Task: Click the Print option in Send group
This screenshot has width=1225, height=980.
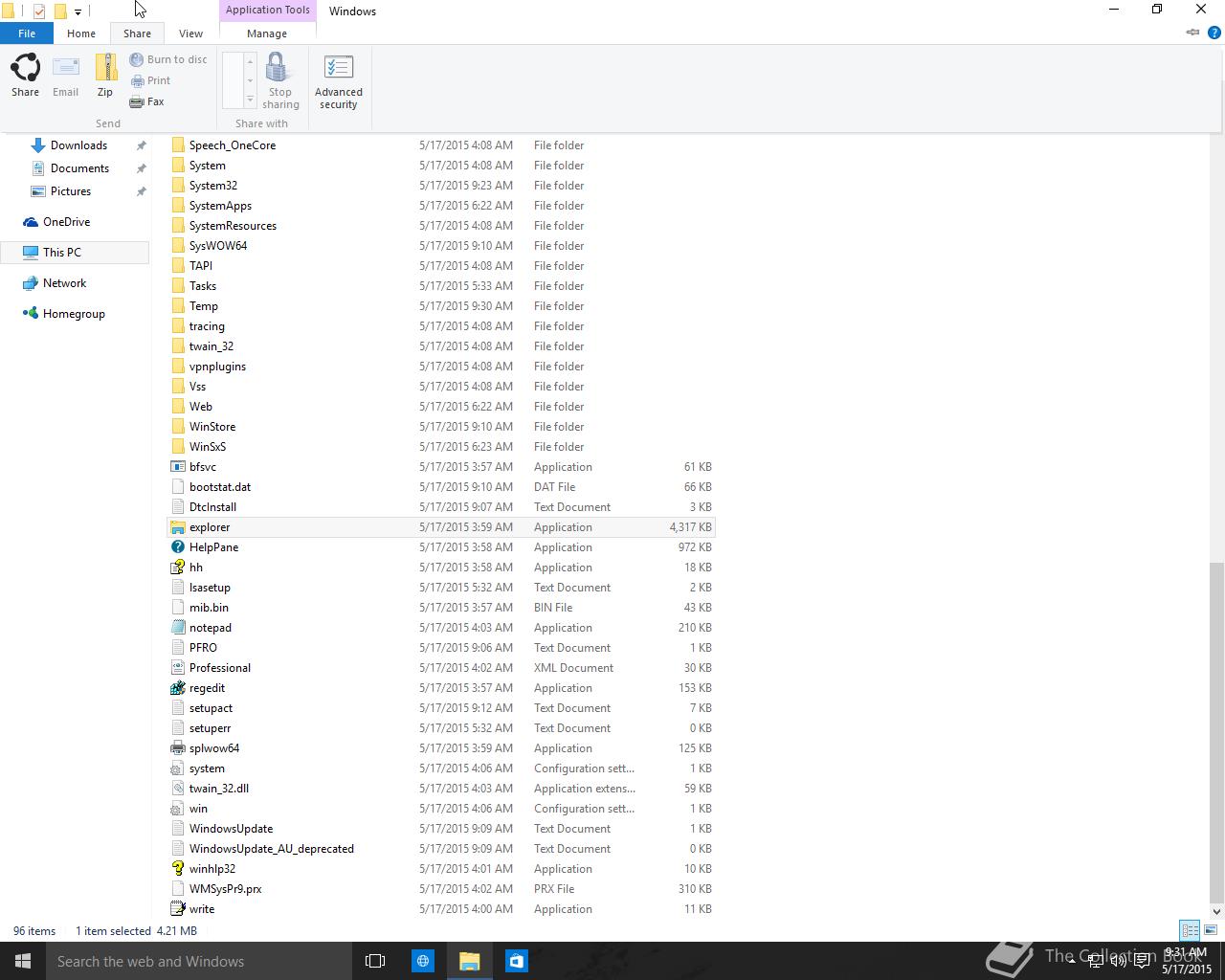Action: (x=150, y=80)
